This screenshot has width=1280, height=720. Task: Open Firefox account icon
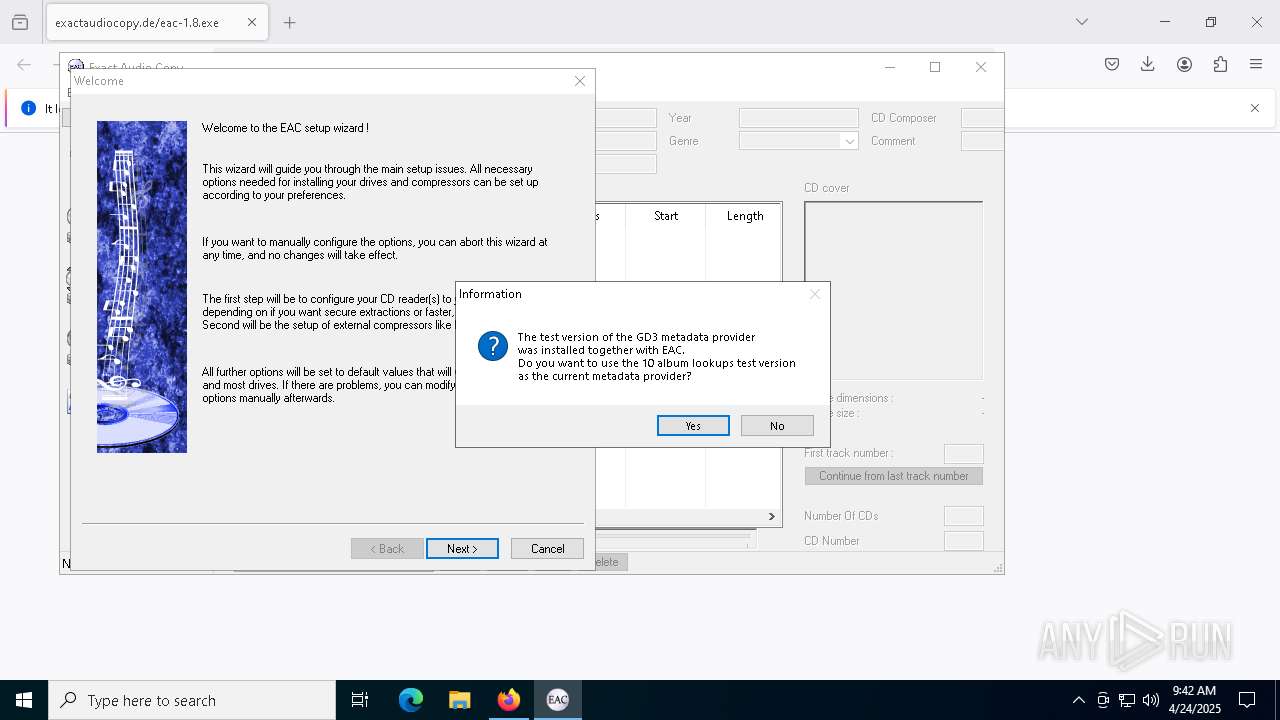coord(1184,64)
